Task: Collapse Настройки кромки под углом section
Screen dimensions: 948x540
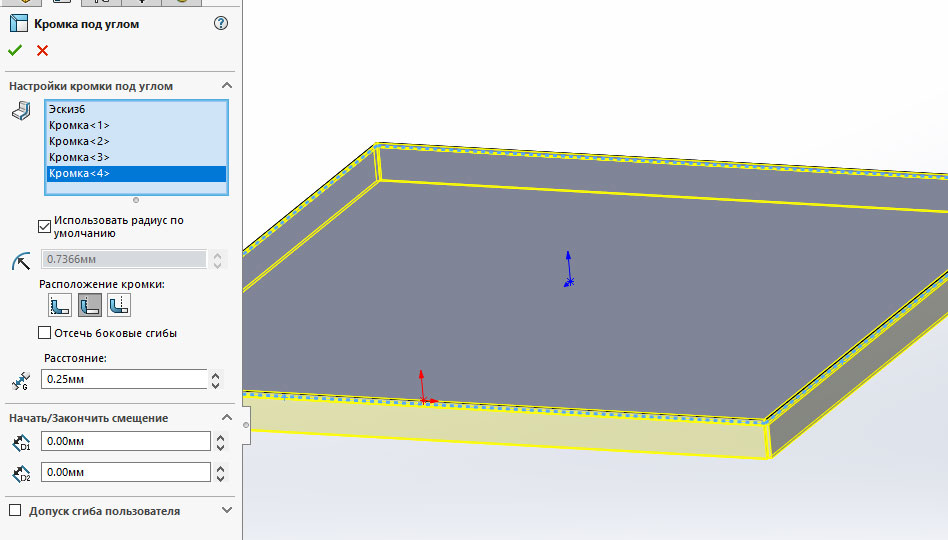Action: pyautogui.click(x=227, y=86)
